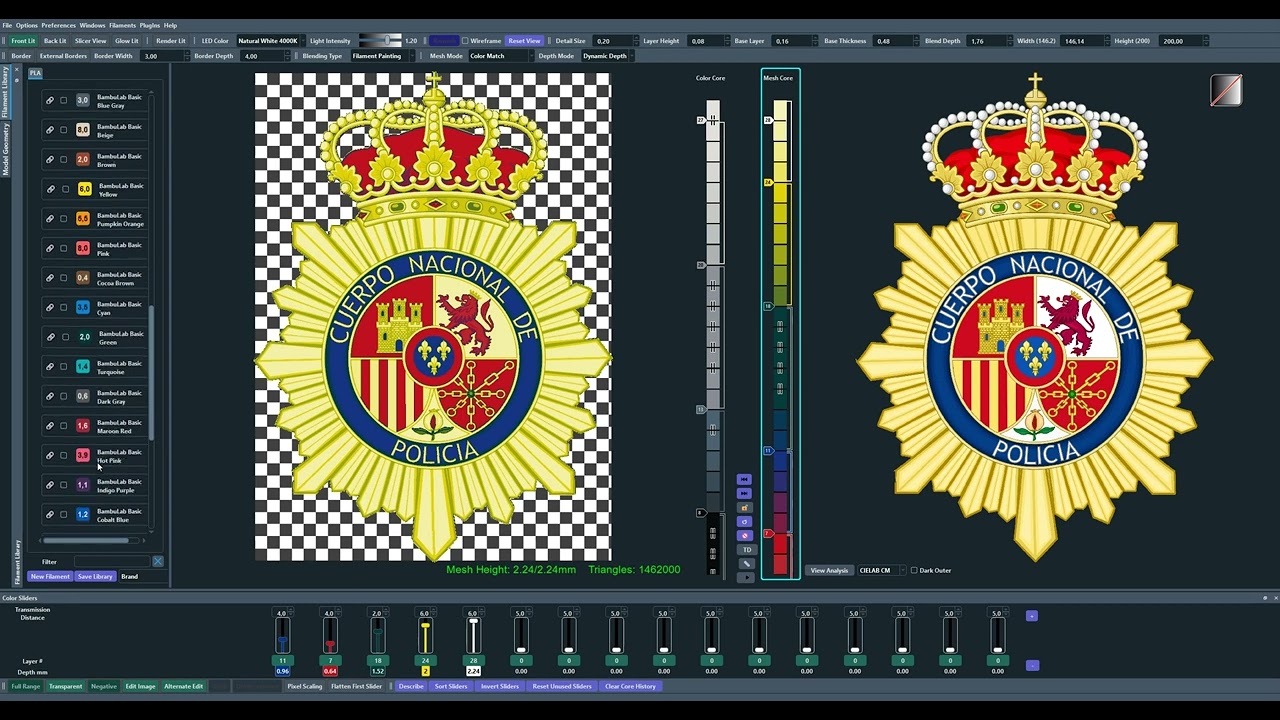Enable the Wireframe checkbox

coord(465,41)
